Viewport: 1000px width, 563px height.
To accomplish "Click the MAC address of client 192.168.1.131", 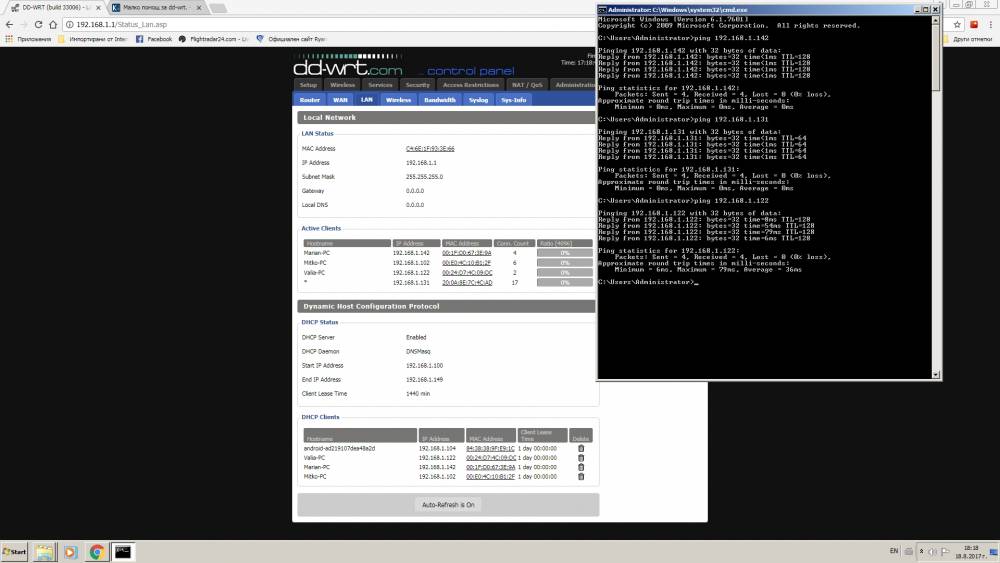I will tap(467, 282).
